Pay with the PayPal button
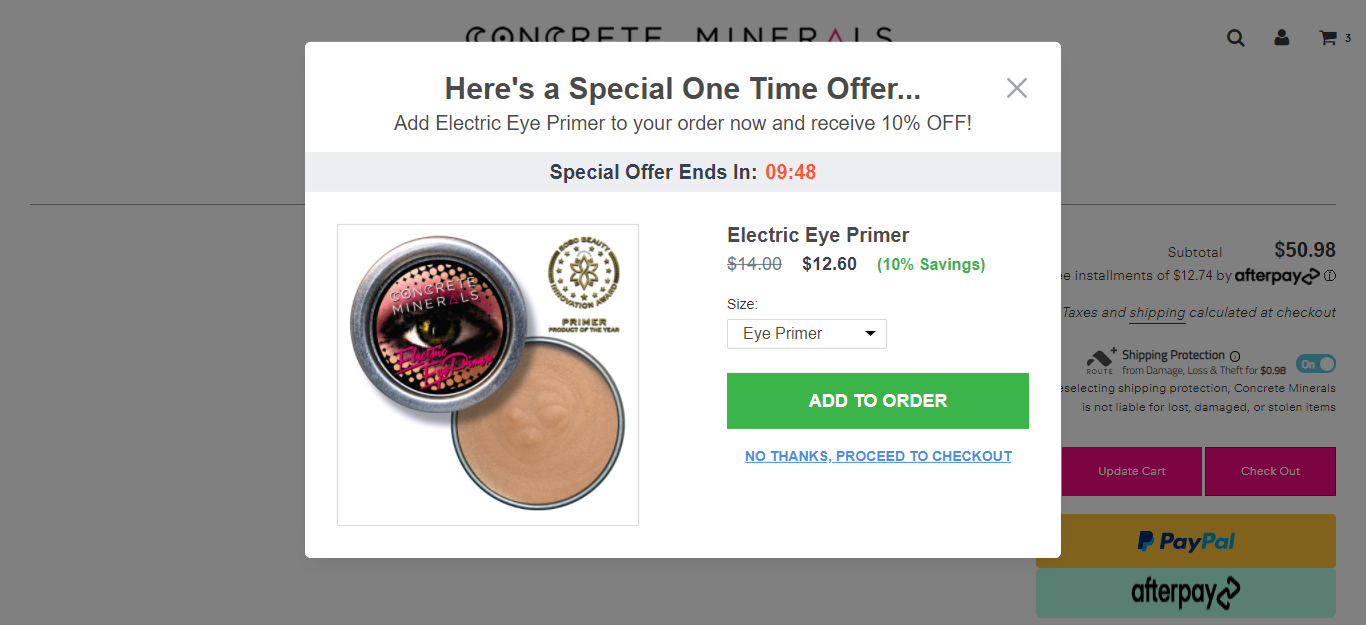The height and width of the screenshot is (625, 1366). click(1186, 541)
